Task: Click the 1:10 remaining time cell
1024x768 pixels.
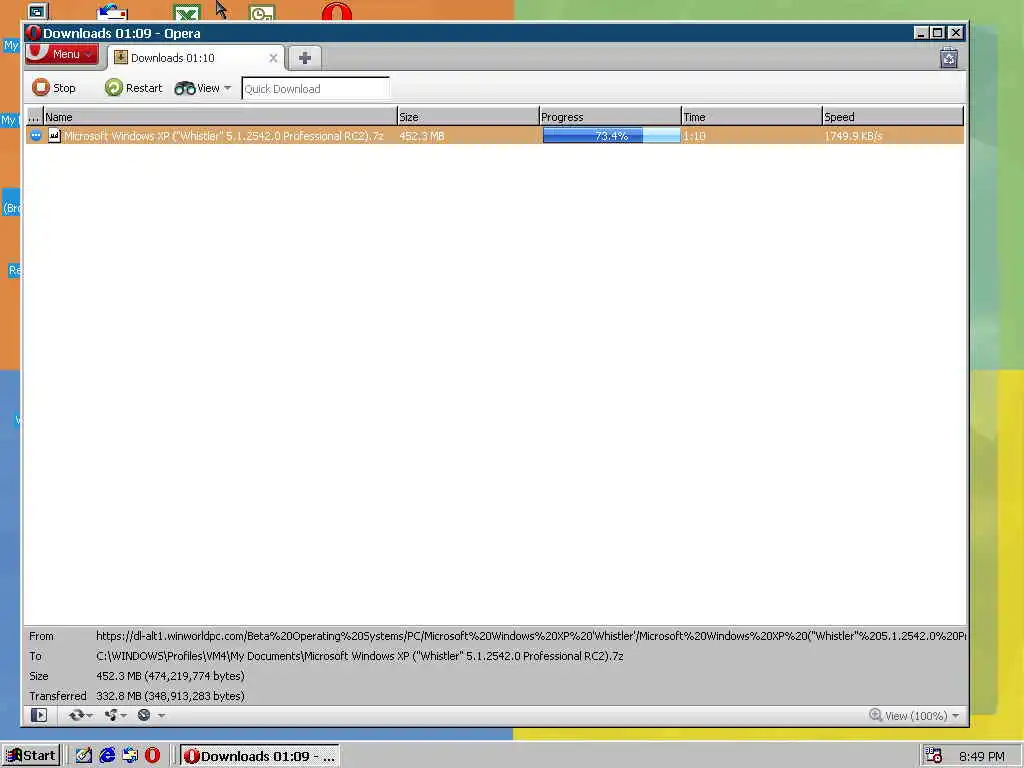Action: pos(694,136)
